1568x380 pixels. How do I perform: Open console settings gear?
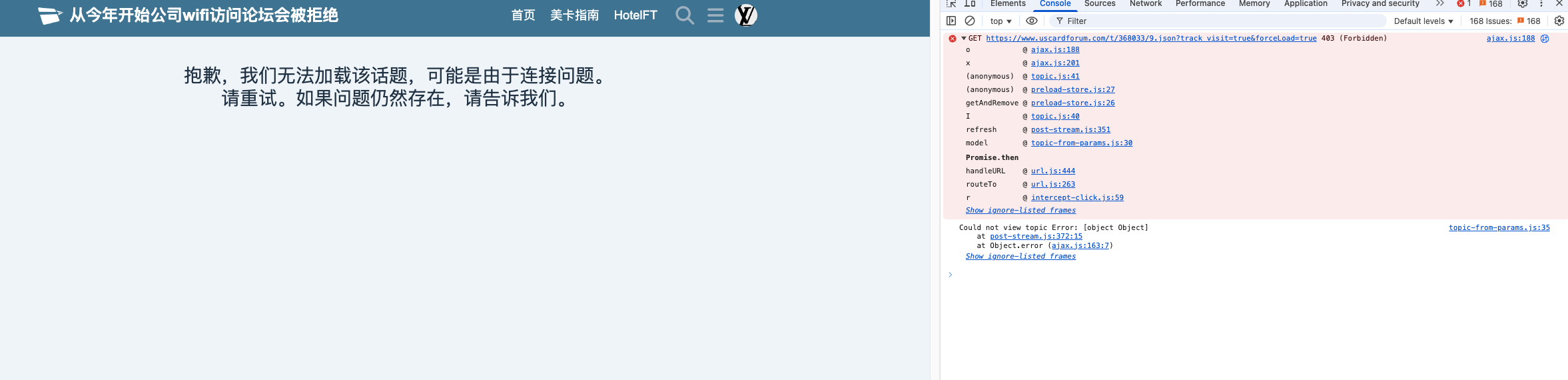[1559, 21]
